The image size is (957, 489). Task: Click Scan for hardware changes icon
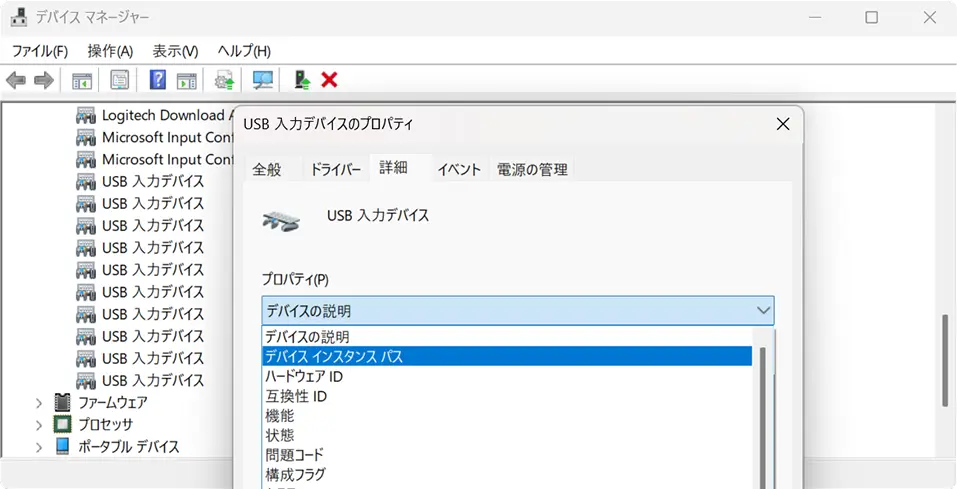point(263,80)
